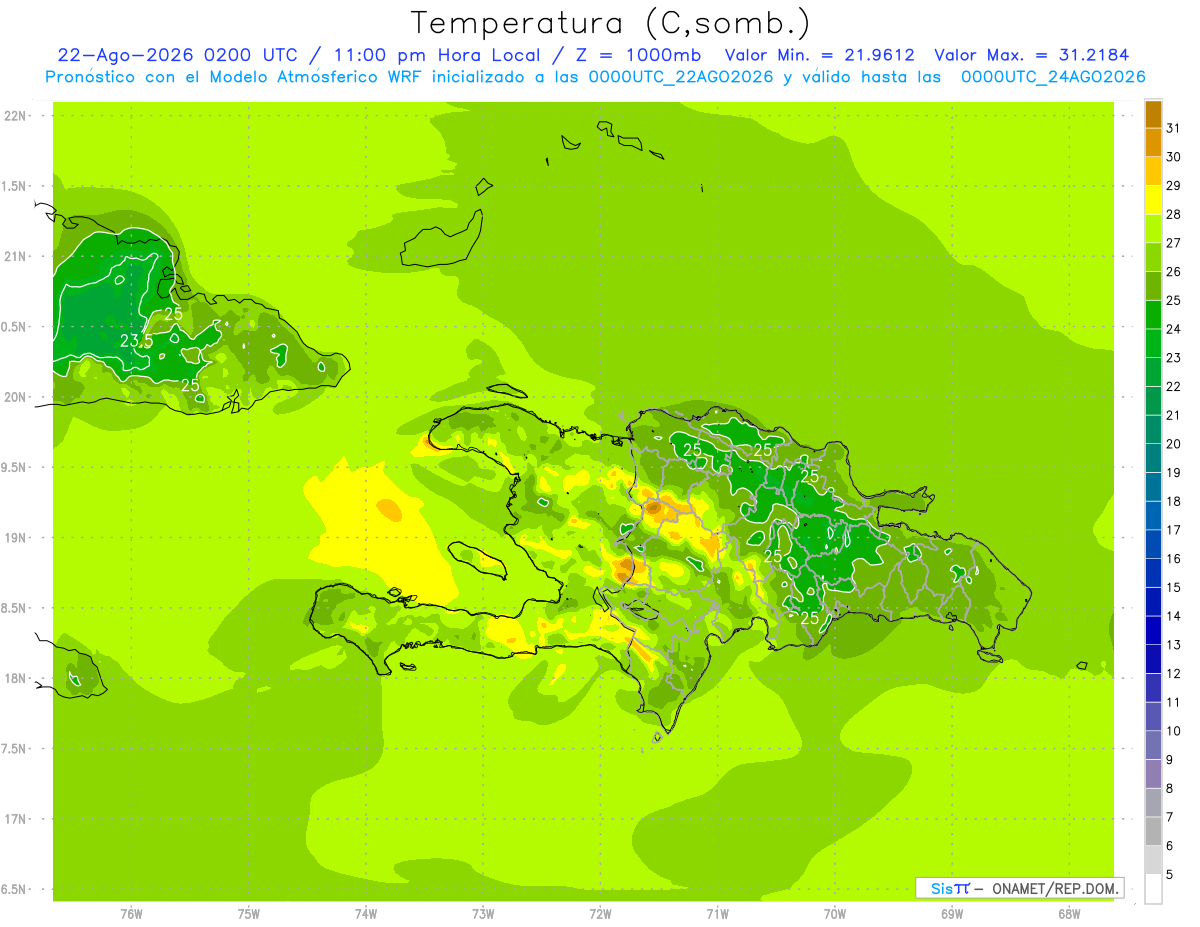The width and height of the screenshot is (1200, 927).
Task: Click the '28' color bar label
Action: [1174, 215]
